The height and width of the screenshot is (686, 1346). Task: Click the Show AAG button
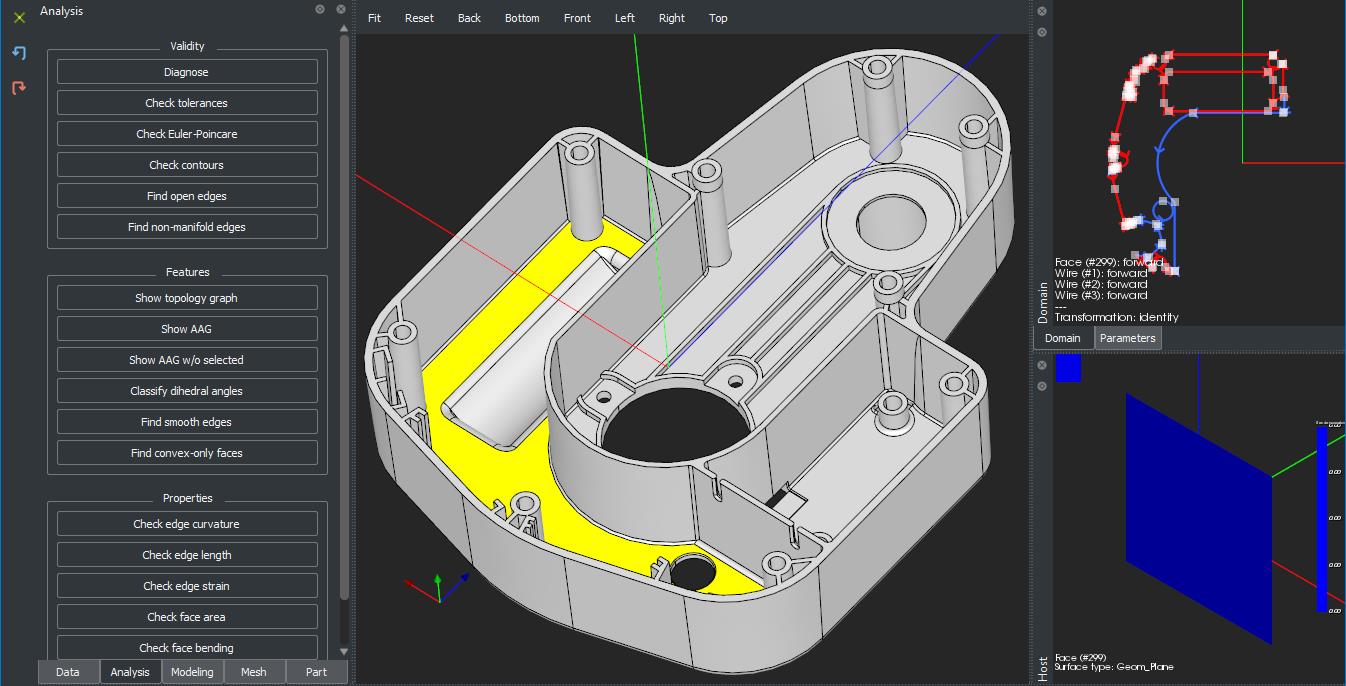pyautogui.click(x=187, y=329)
